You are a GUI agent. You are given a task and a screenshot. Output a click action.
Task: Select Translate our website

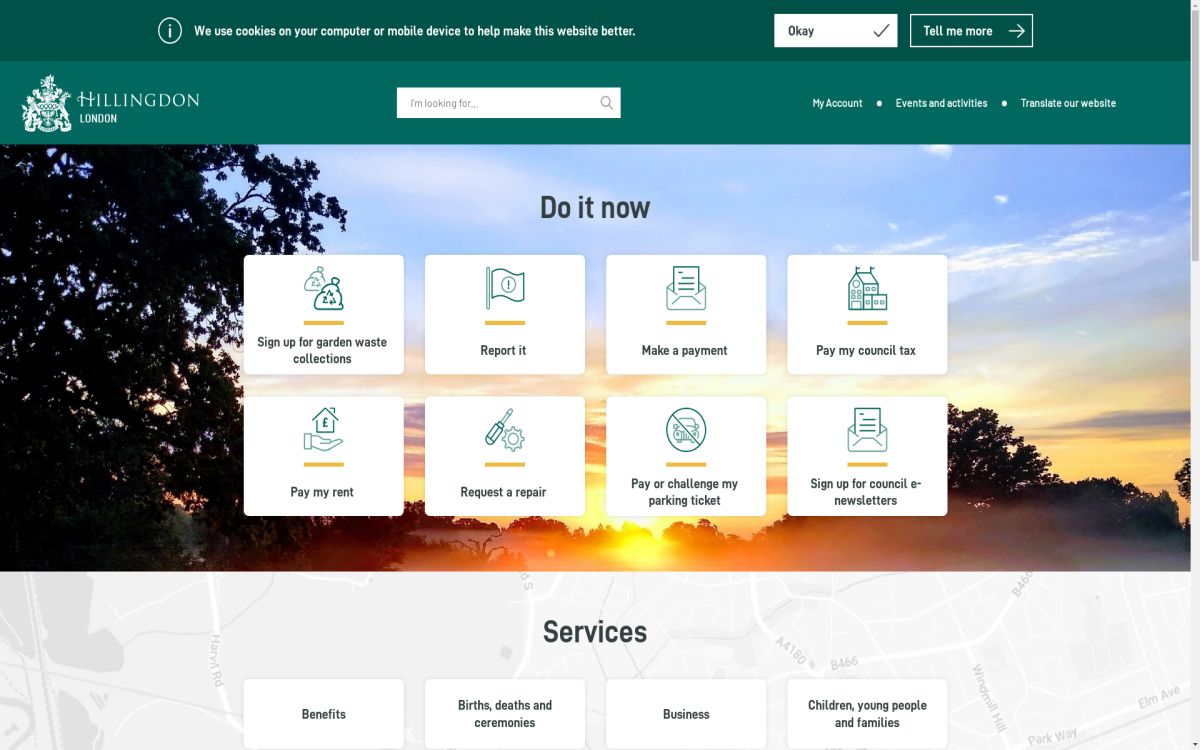[1067, 103]
